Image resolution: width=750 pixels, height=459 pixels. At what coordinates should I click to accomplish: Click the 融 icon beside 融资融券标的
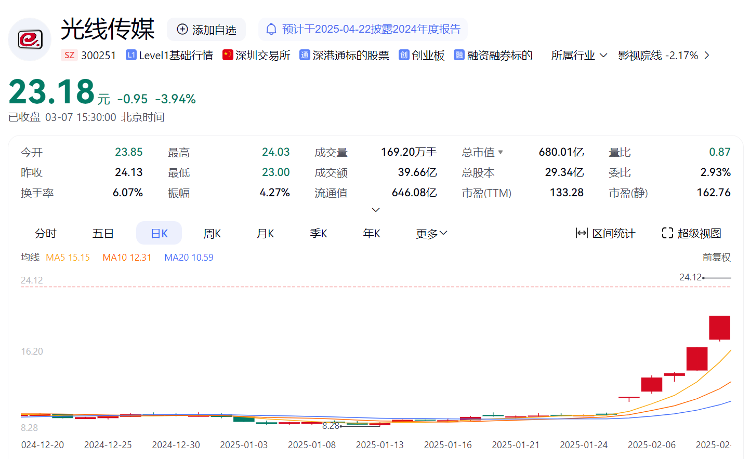coord(459,55)
